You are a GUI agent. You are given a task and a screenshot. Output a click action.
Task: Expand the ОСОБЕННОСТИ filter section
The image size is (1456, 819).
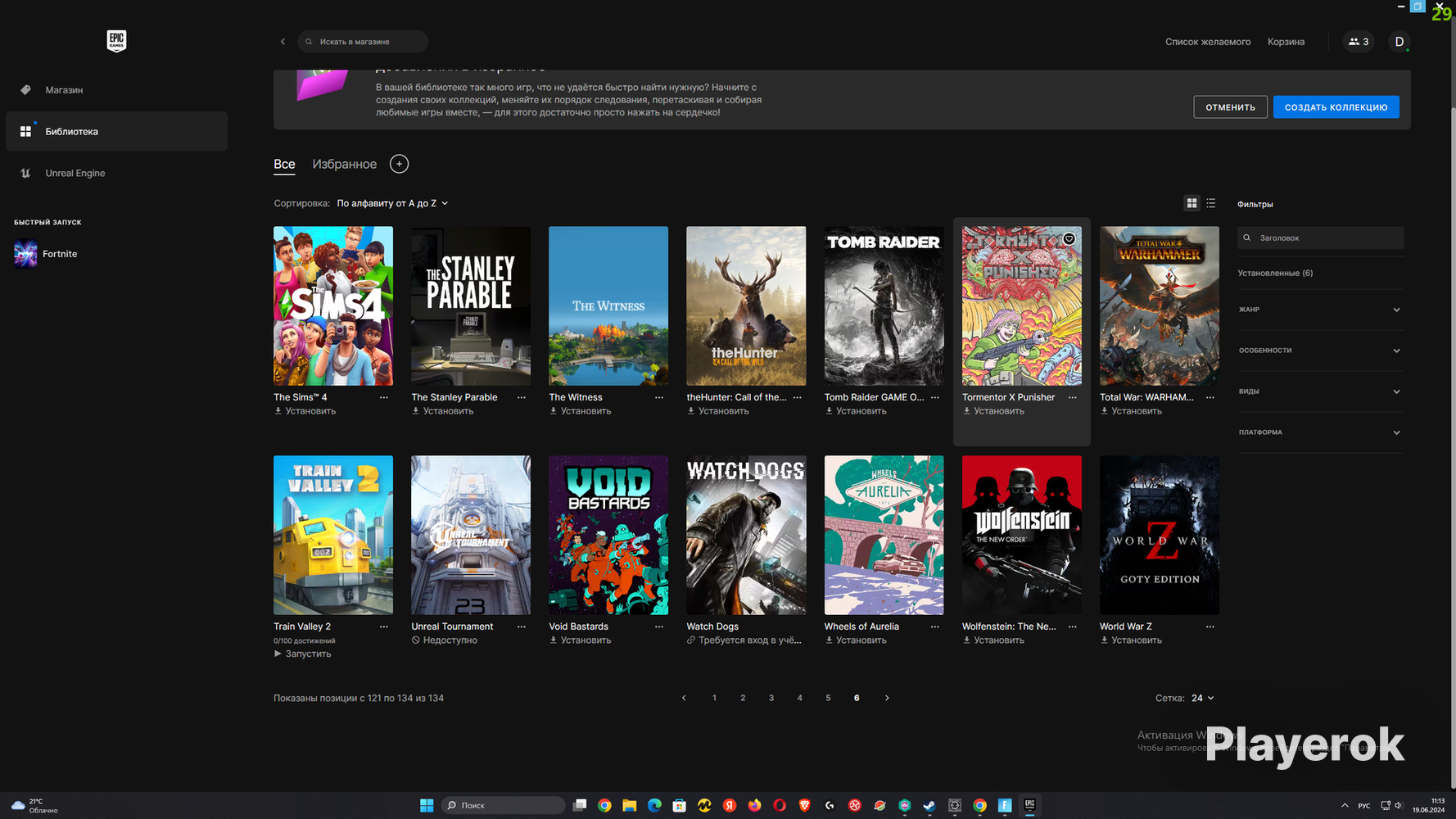coord(1320,351)
